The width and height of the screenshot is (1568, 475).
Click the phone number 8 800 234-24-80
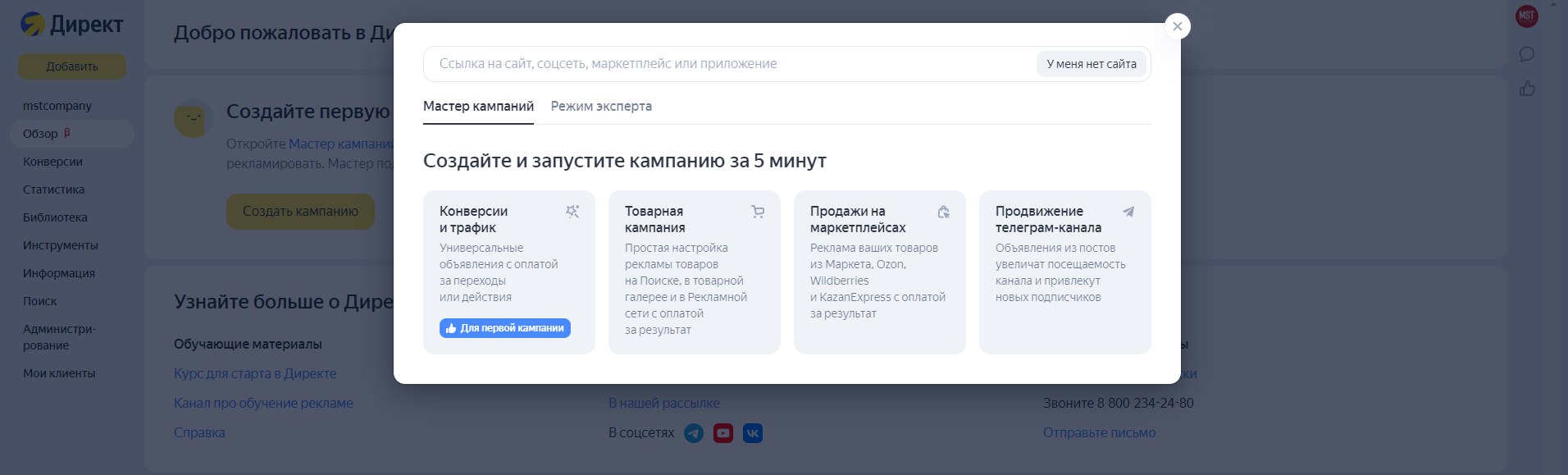[x=1146, y=404]
